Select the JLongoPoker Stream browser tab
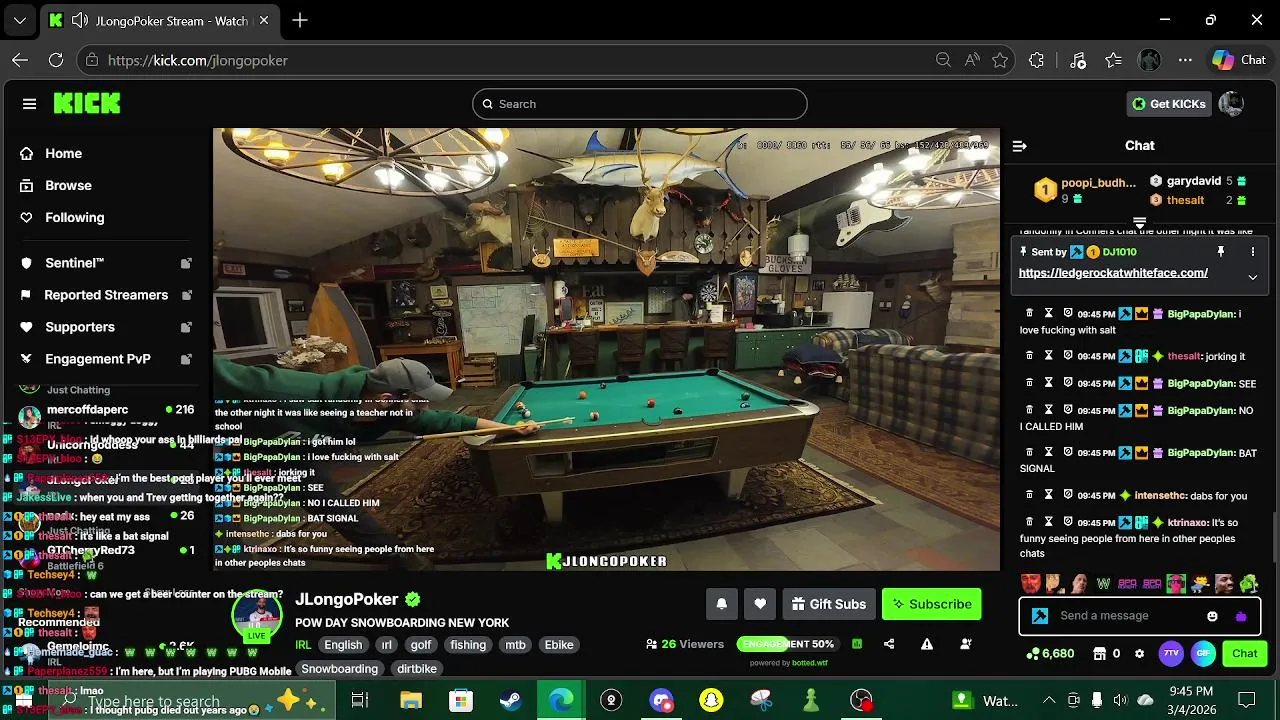This screenshot has height=720, width=1280. (x=160, y=20)
